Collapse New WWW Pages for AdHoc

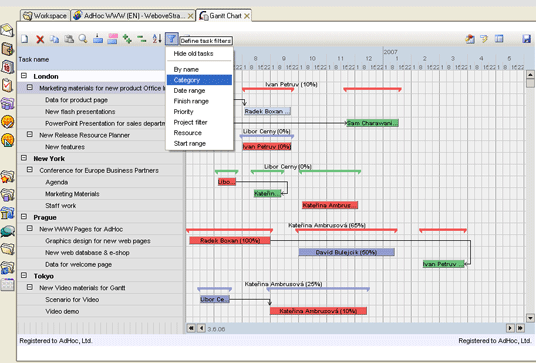point(30,228)
